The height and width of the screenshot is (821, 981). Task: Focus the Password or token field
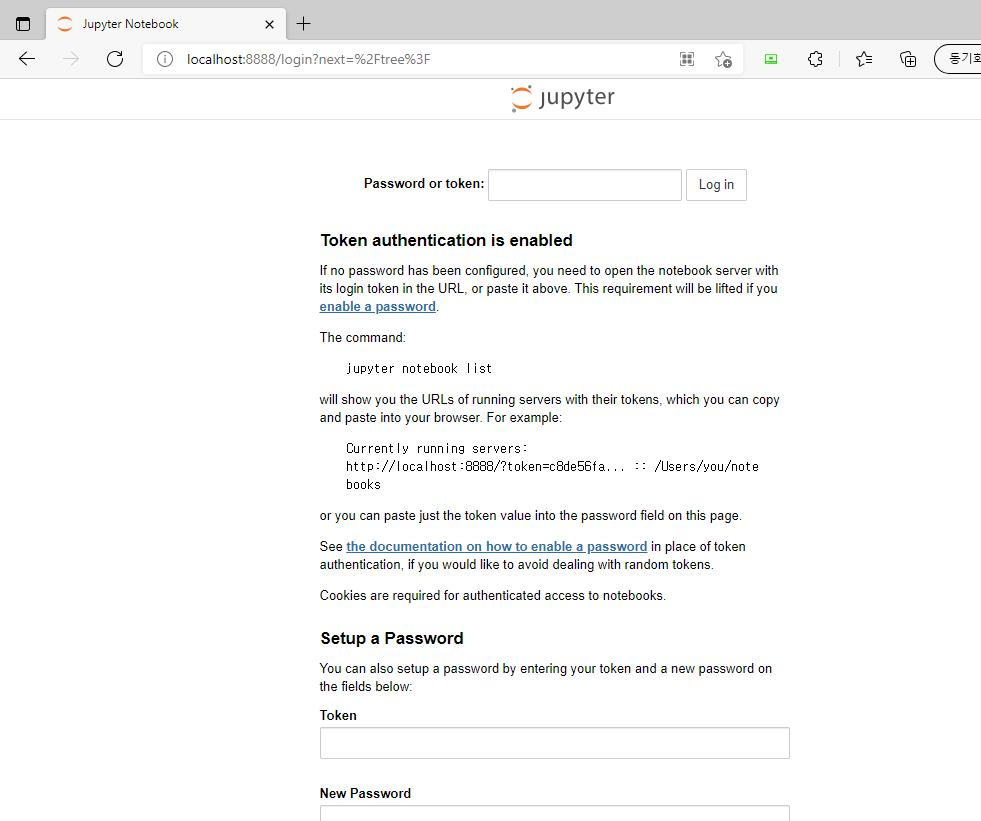(x=585, y=185)
